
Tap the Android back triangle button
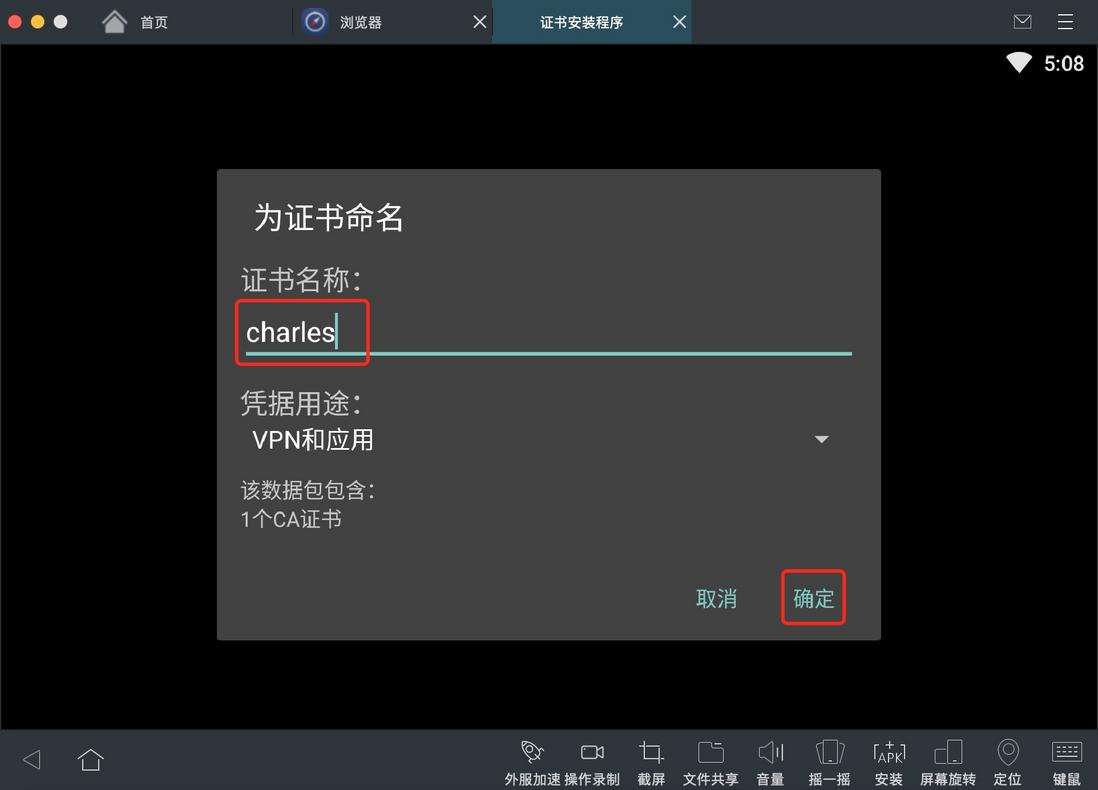(x=32, y=760)
